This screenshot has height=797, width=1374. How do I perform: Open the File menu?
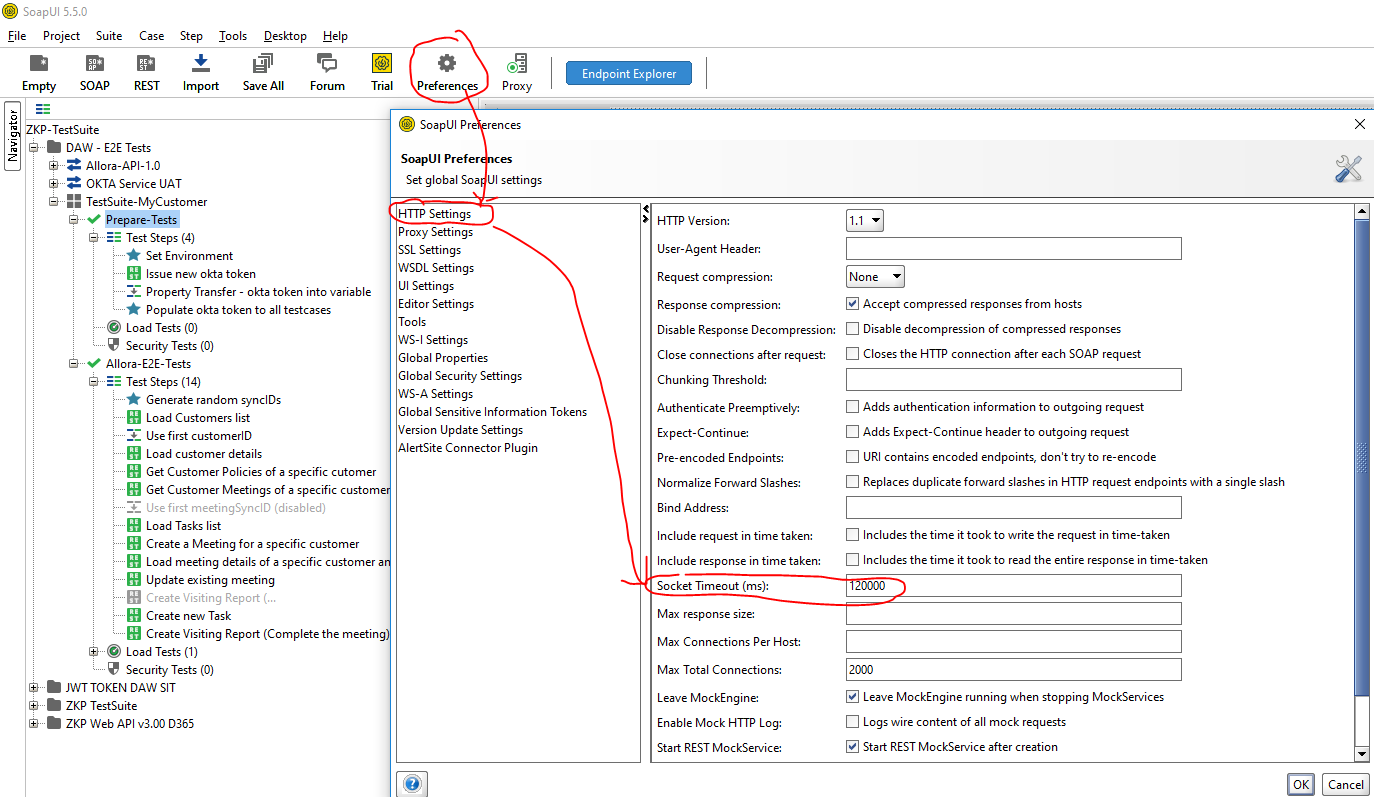pyautogui.click(x=17, y=36)
